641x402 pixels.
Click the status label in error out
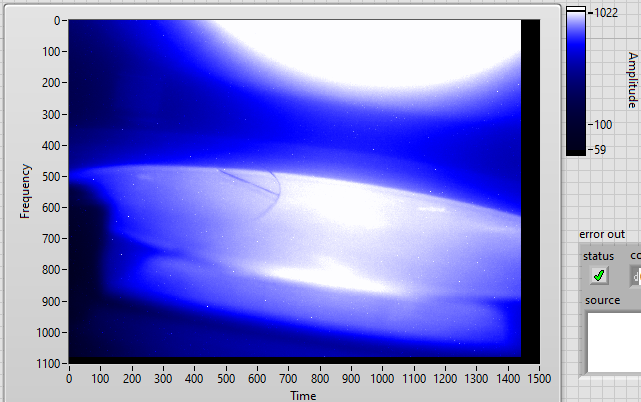[x=598, y=256]
